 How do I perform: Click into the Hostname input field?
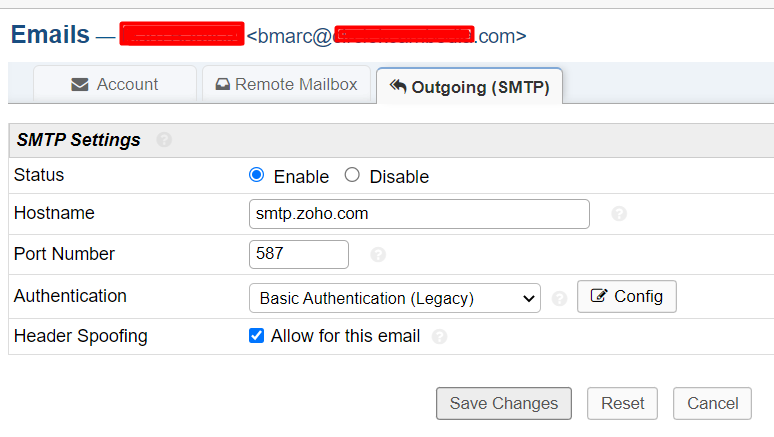[x=419, y=214]
